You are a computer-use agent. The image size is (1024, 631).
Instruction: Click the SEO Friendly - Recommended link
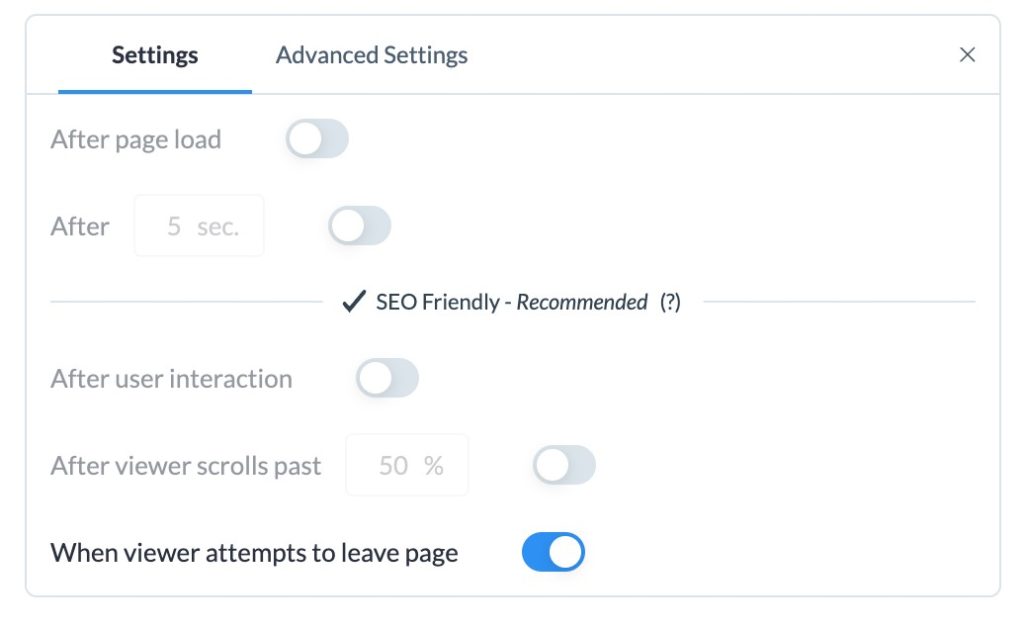(x=500, y=301)
